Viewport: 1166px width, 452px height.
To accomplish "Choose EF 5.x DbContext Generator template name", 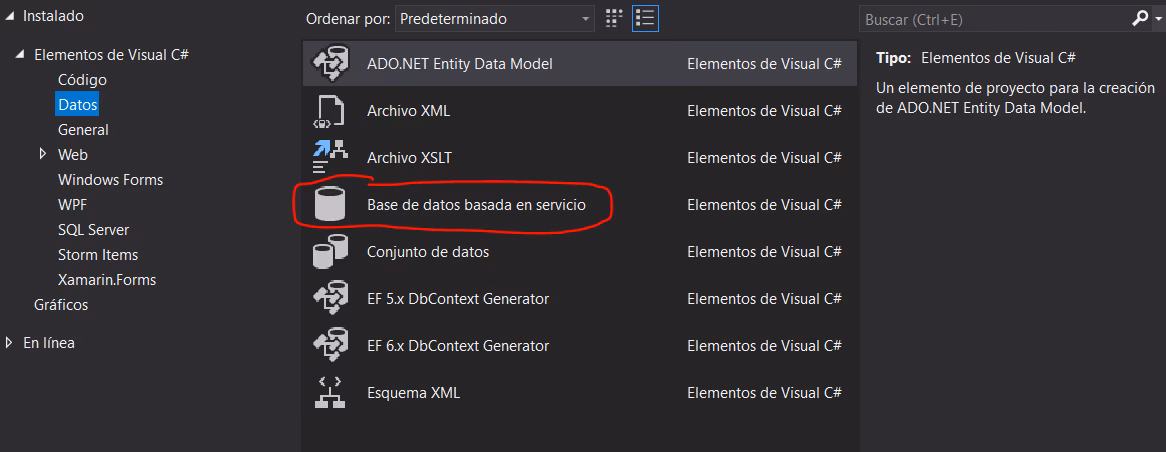I will 458,299.
